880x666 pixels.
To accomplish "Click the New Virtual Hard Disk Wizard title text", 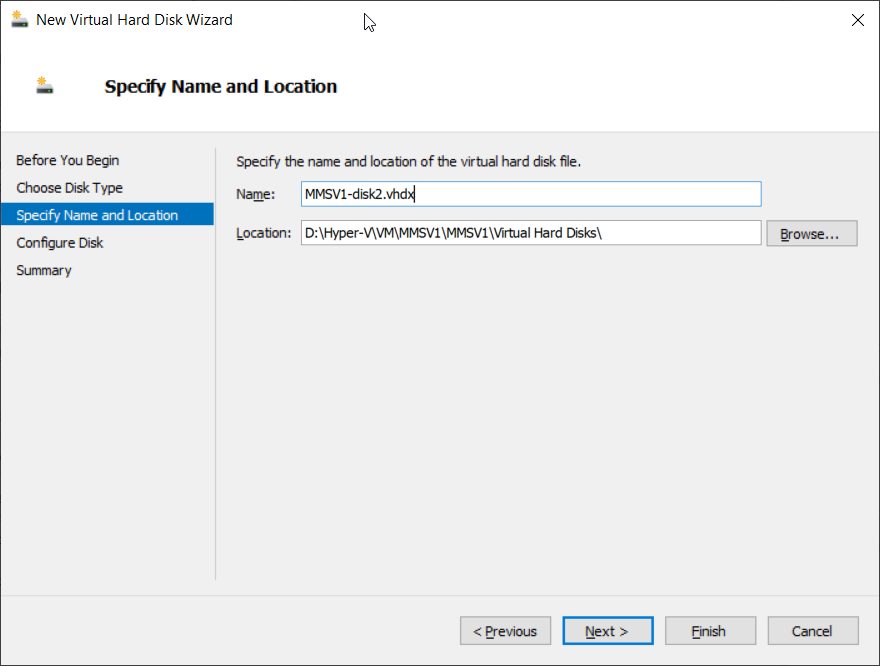I will coord(134,20).
